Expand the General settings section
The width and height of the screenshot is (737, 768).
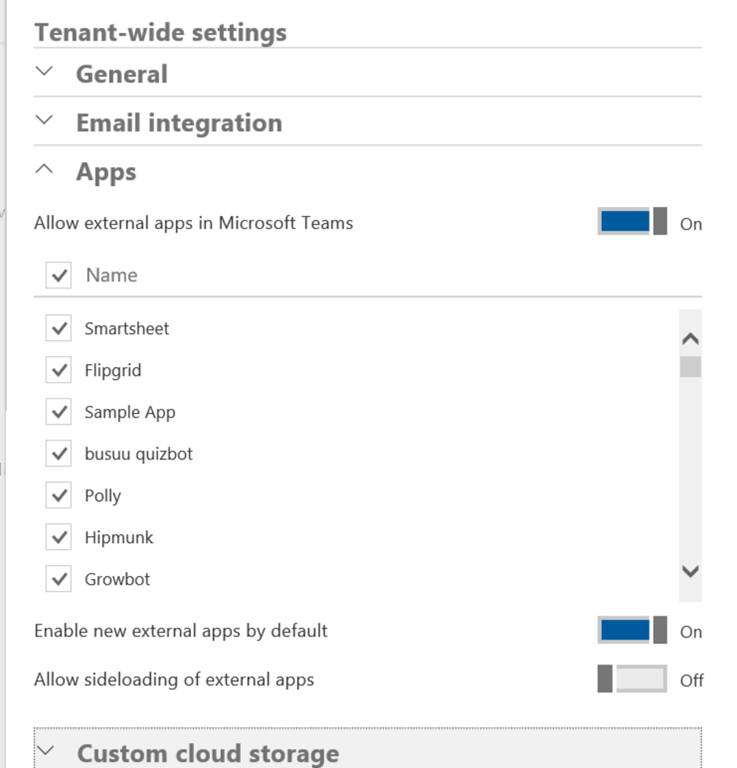tap(43, 73)
